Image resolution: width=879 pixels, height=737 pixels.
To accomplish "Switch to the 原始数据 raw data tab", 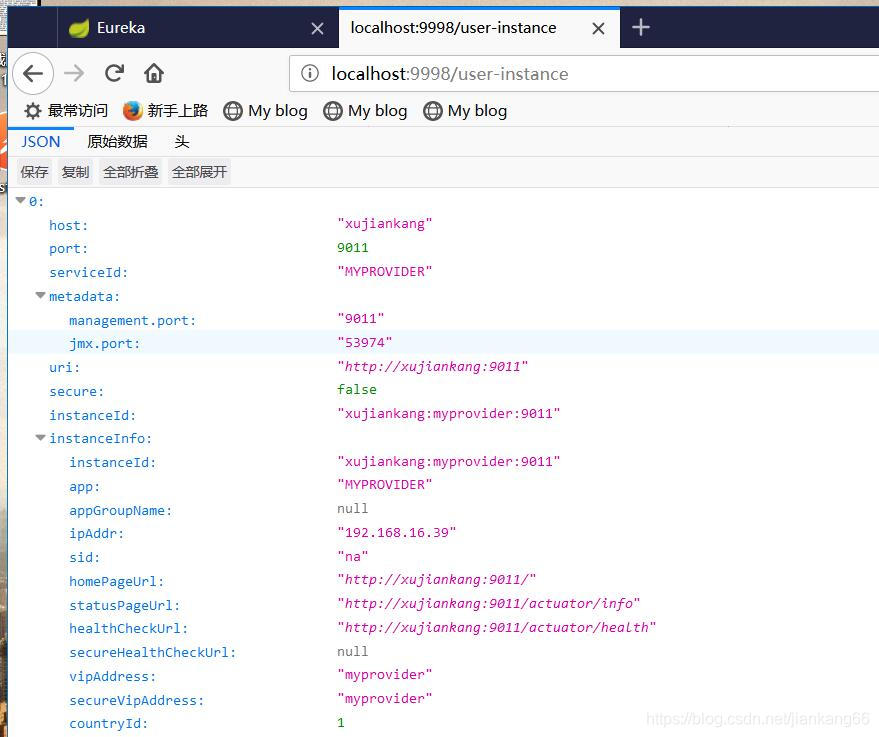I will click(117, 142).
